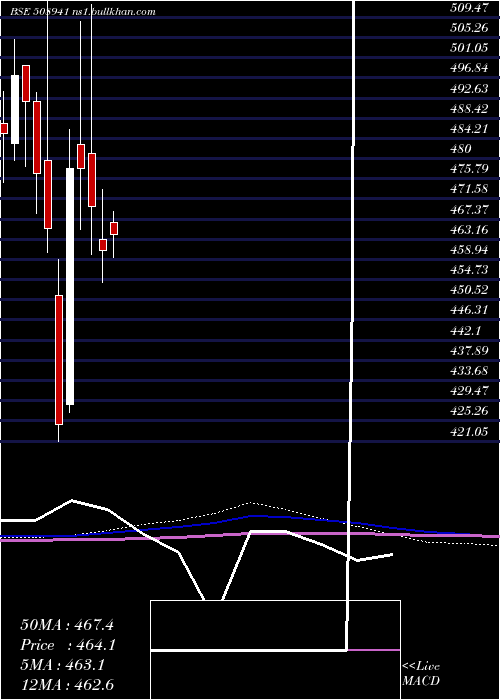Click the 5MA : 463.1 readout
This screenshot has width=500, height=700.
coord(62,665)
